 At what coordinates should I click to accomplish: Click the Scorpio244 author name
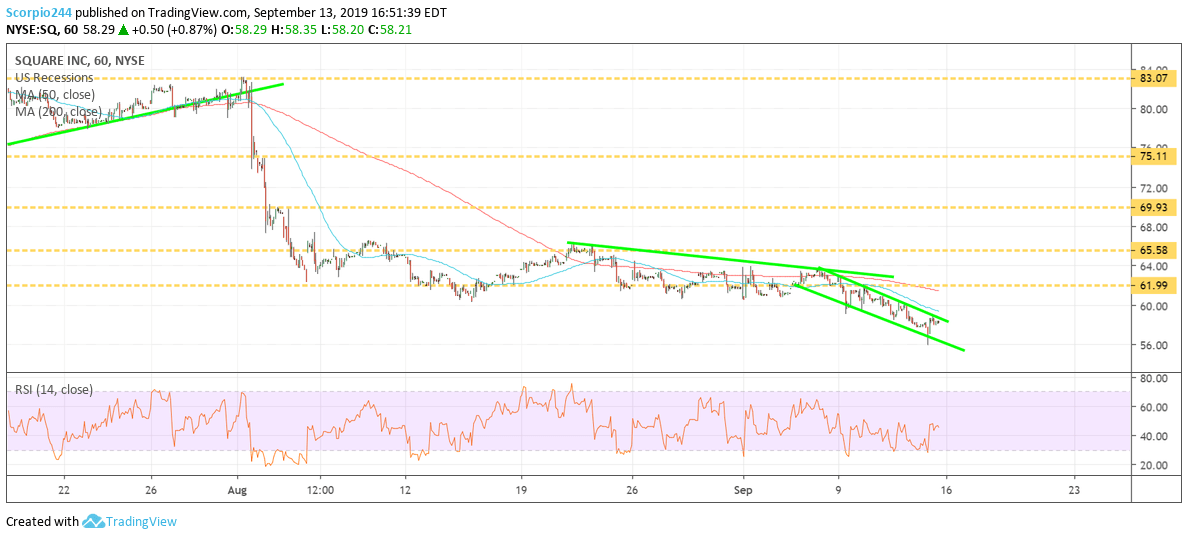[39, 11]
